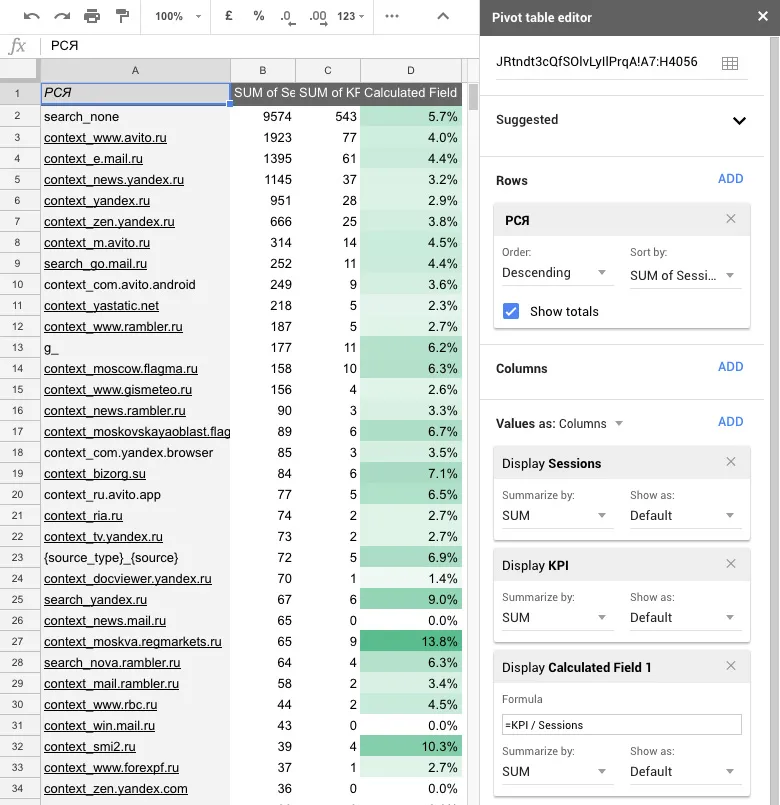Viewport: 780px width, 805px height.
Task: Click the 10.3% calculated field cell
Action: [411, 746]
